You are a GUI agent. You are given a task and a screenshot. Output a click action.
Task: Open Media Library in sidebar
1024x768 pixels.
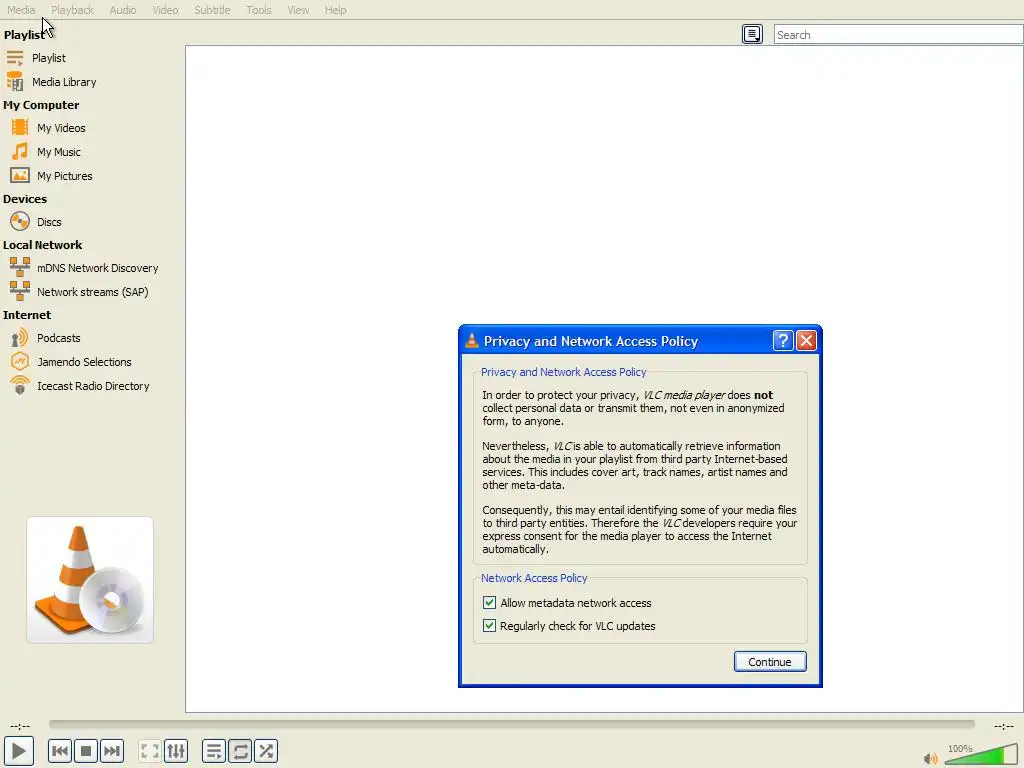pos(51,82)
